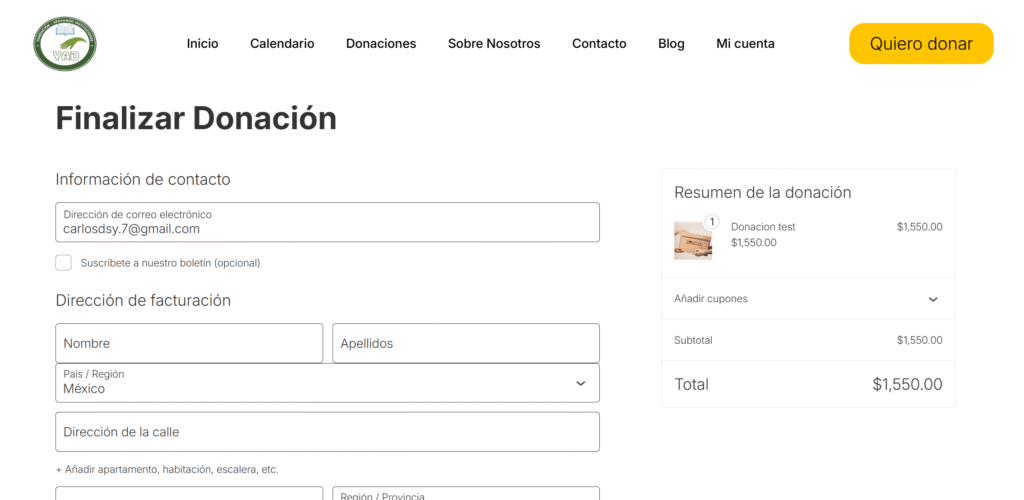The image size is (1024, 500).
Task: Click the YAD logo in the header
Action: (x=65, y=44)
